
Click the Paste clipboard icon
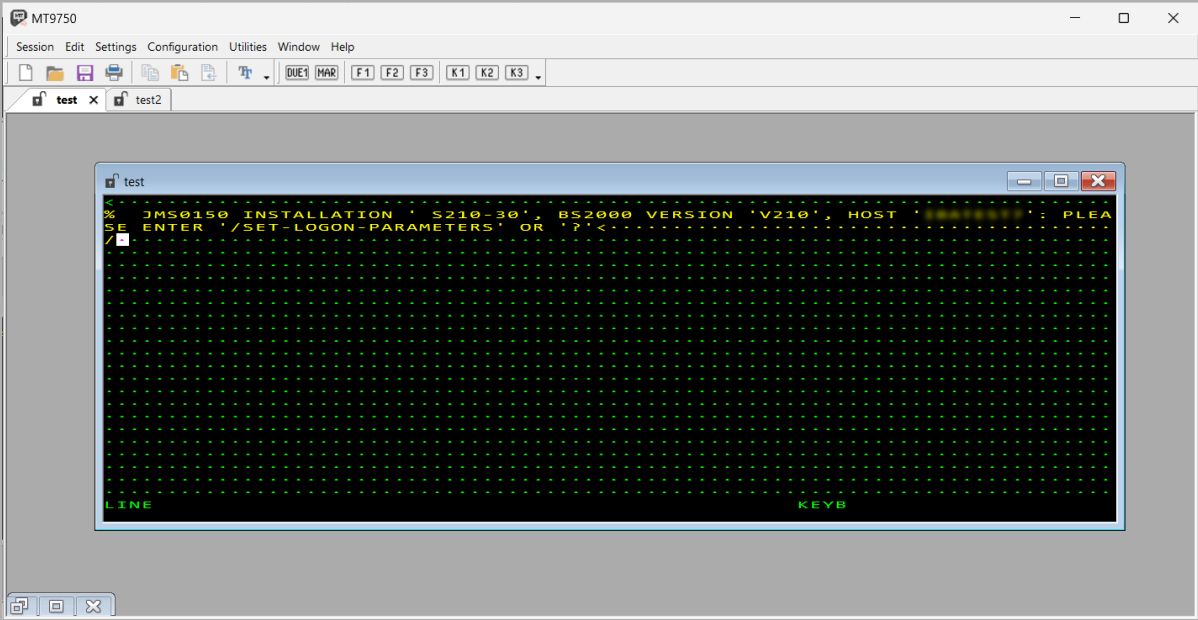pos(180,73)
